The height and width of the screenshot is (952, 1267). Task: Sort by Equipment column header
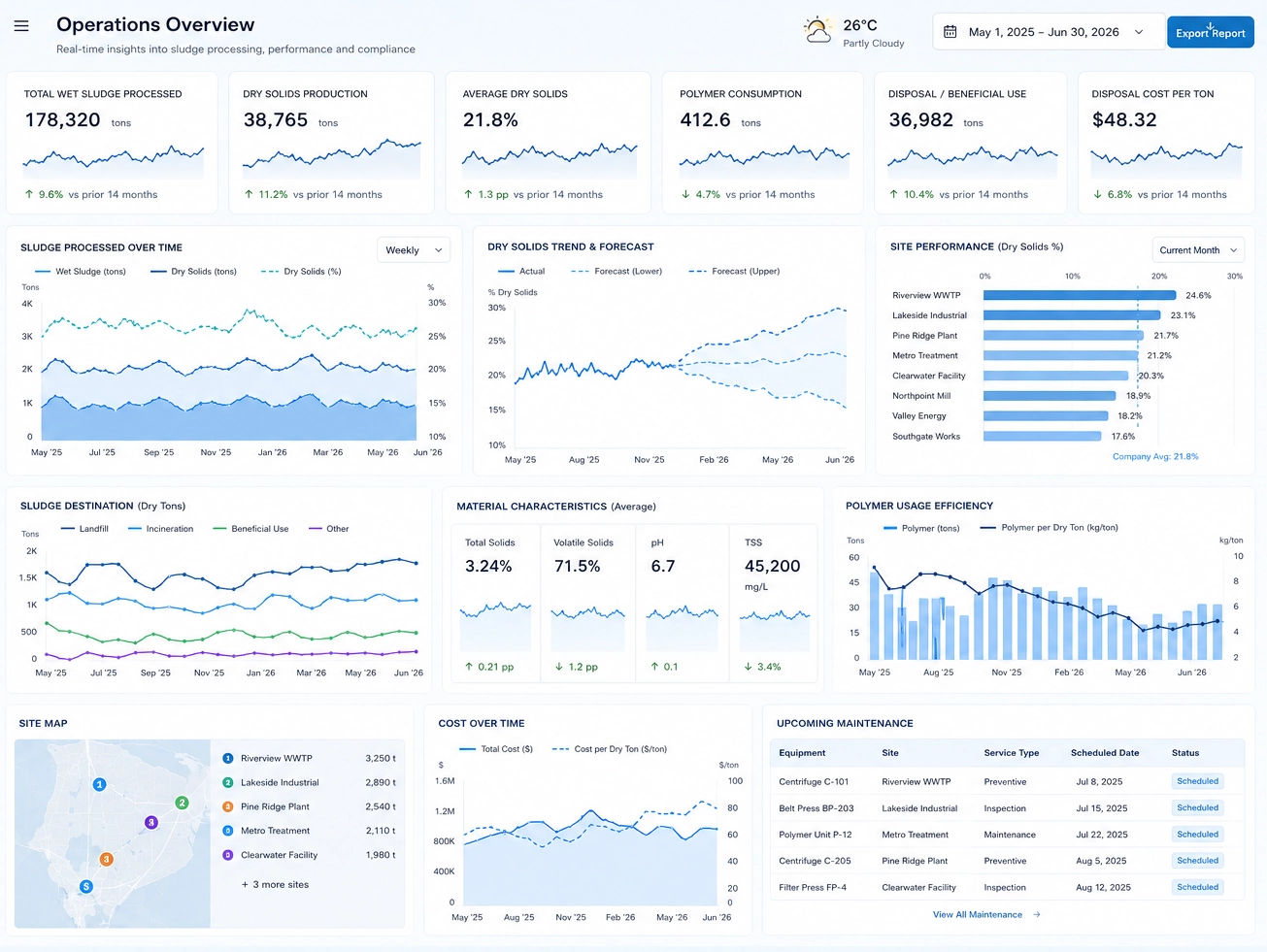[802, 753]
